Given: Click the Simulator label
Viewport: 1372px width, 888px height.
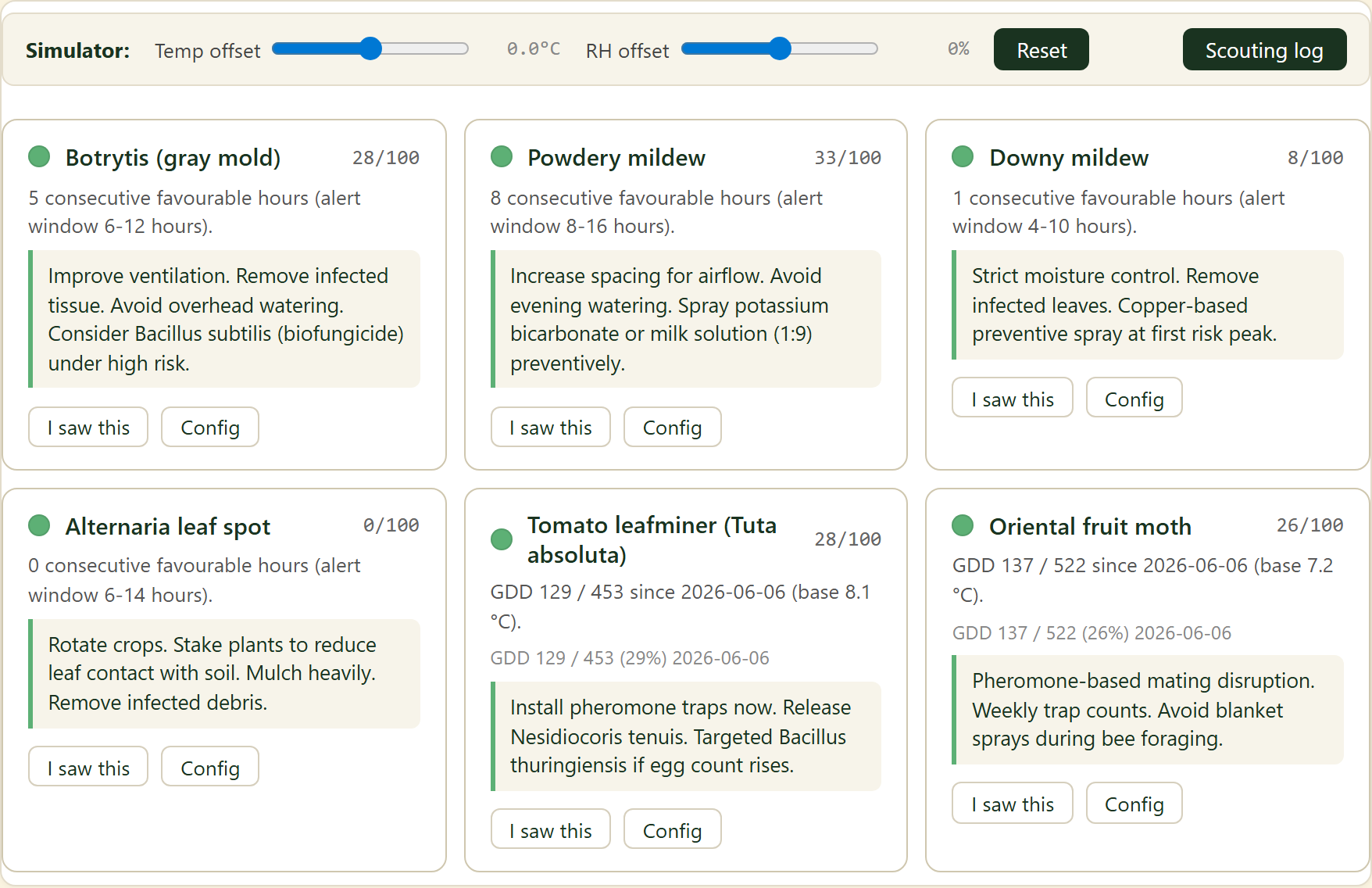Looking at the screenshot, I should click(x=77, y=51).
